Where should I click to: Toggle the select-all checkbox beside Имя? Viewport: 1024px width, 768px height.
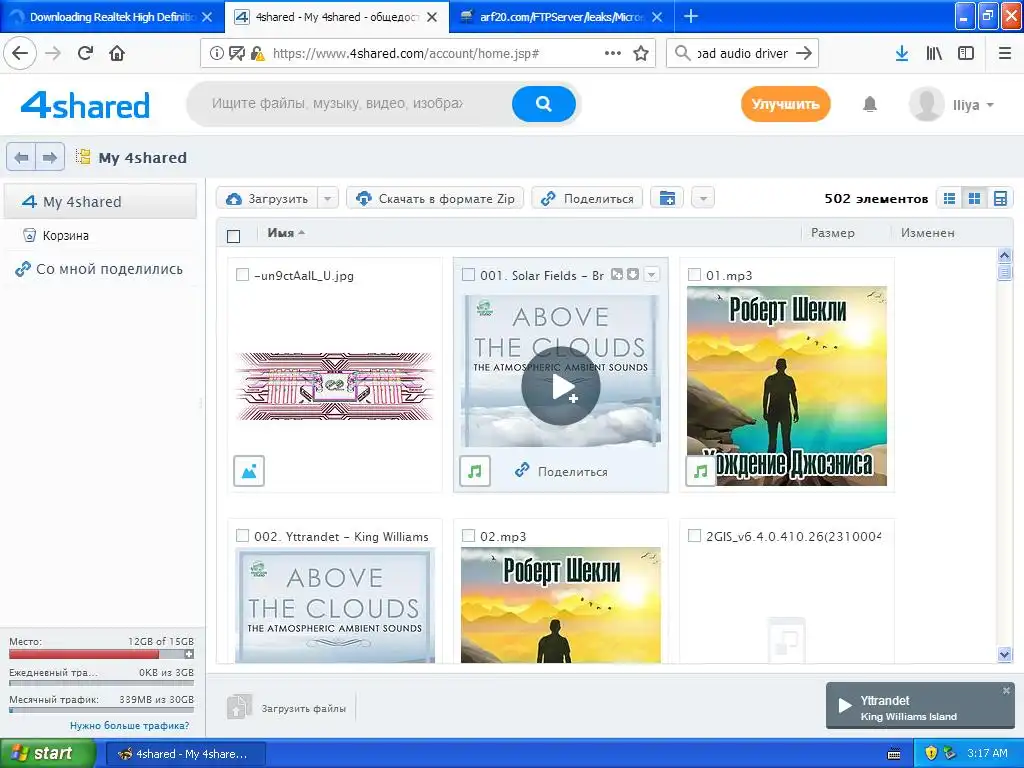[x=233, y=236]
